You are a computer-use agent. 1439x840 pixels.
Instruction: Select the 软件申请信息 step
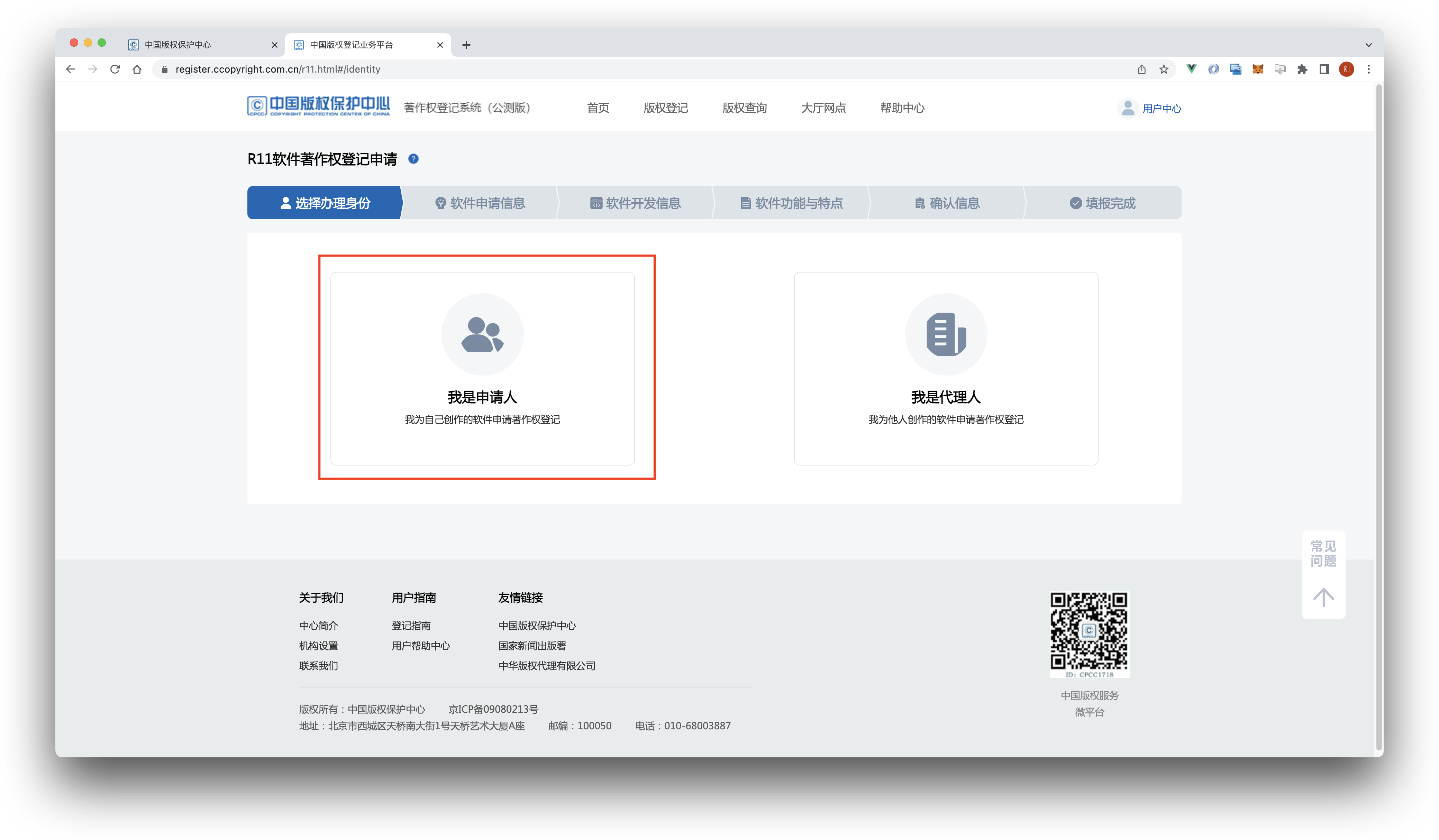[480, 203]
